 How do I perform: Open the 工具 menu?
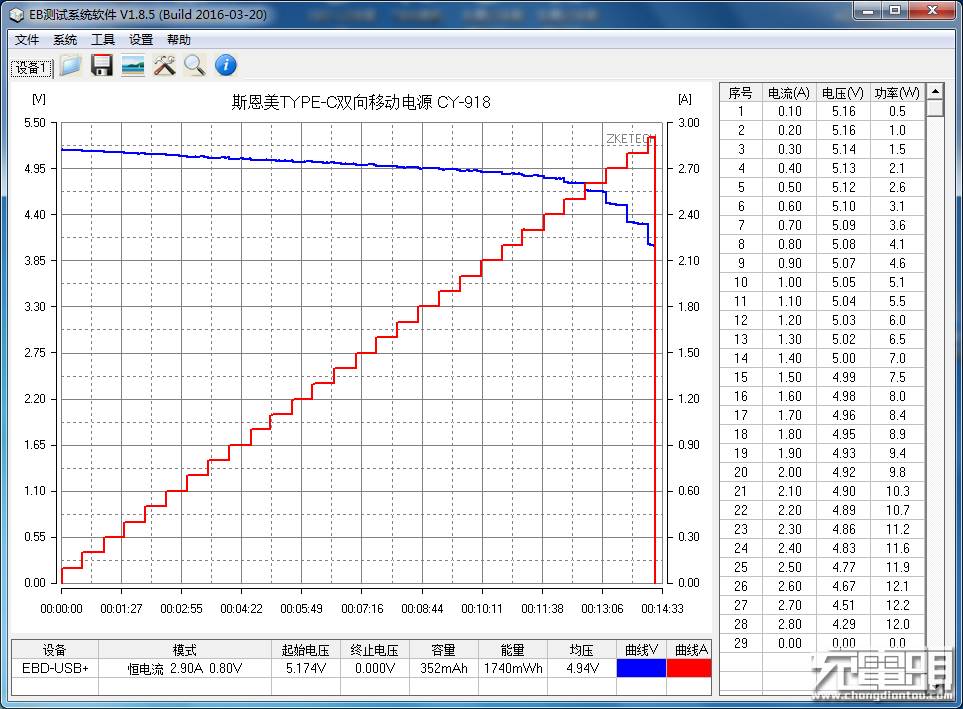(x=103, y=40)
